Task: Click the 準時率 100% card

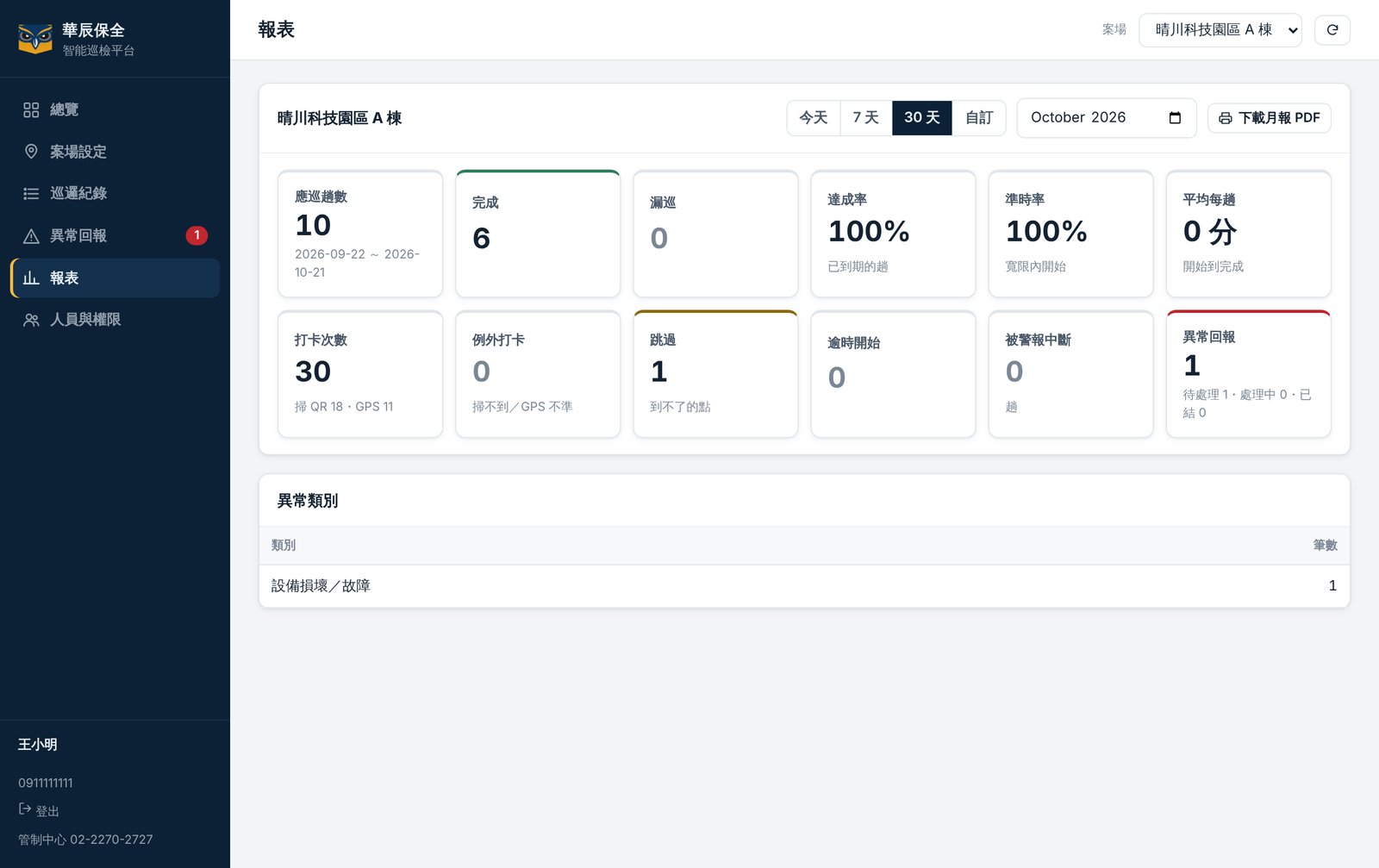Action: click(x=1070, y=234)
